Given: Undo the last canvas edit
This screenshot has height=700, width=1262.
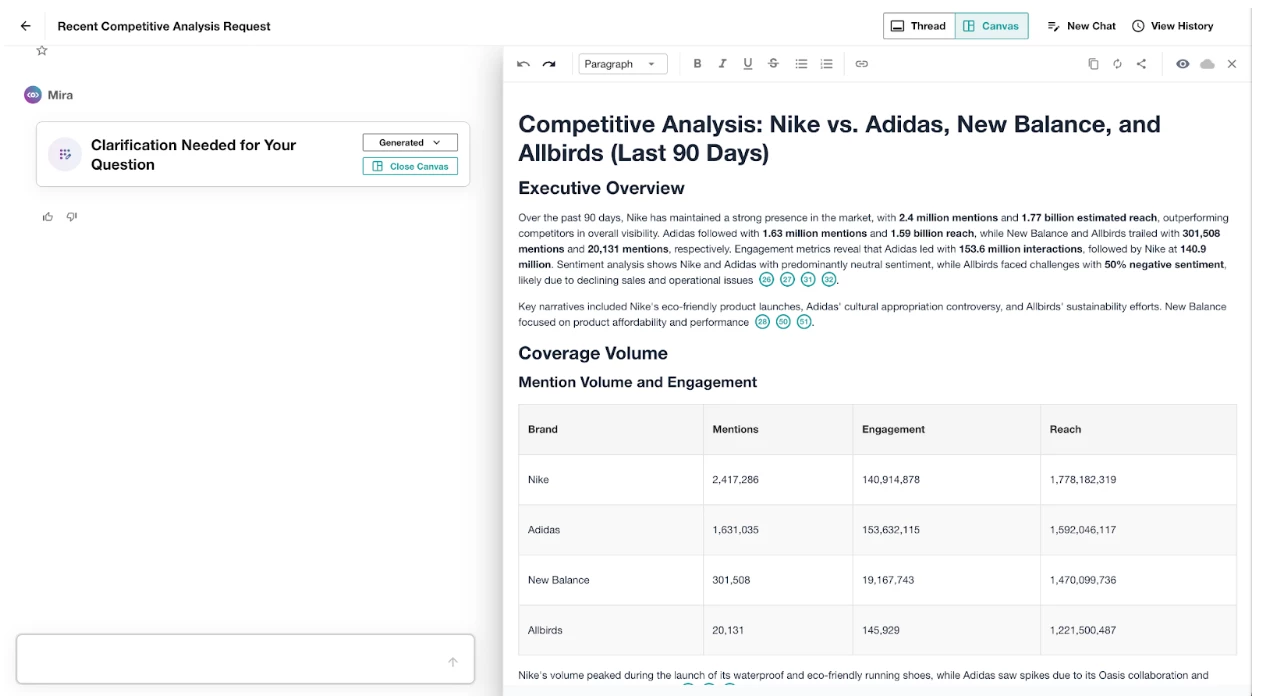Looking at the screenshot, I should (x=523, y=64).
